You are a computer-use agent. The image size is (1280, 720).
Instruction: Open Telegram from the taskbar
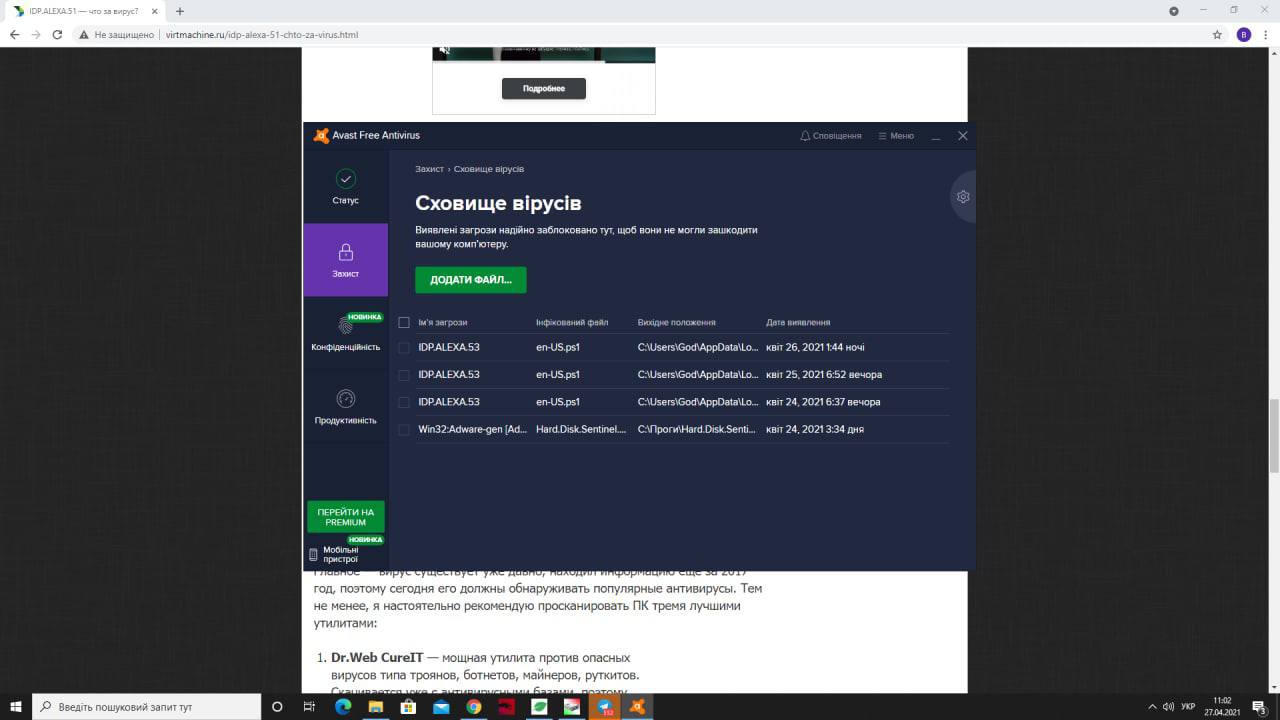coord(604,707)
